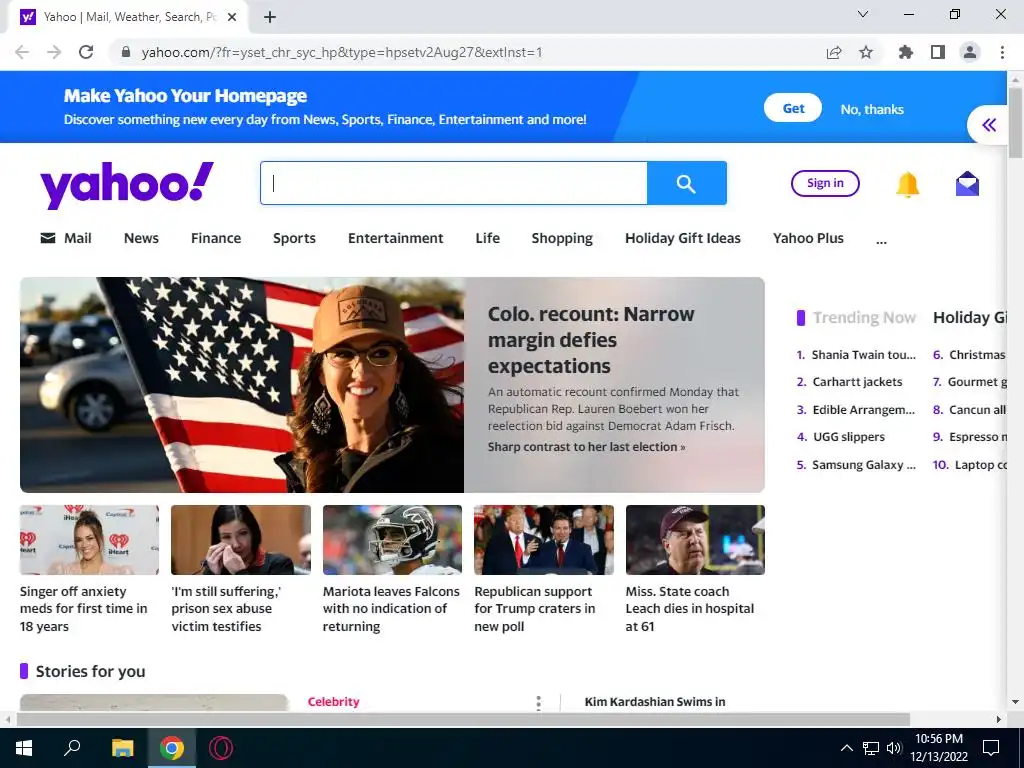Open the News navigation item
The width and height of the screenshot is (1024, 768).
click(141, 238)
